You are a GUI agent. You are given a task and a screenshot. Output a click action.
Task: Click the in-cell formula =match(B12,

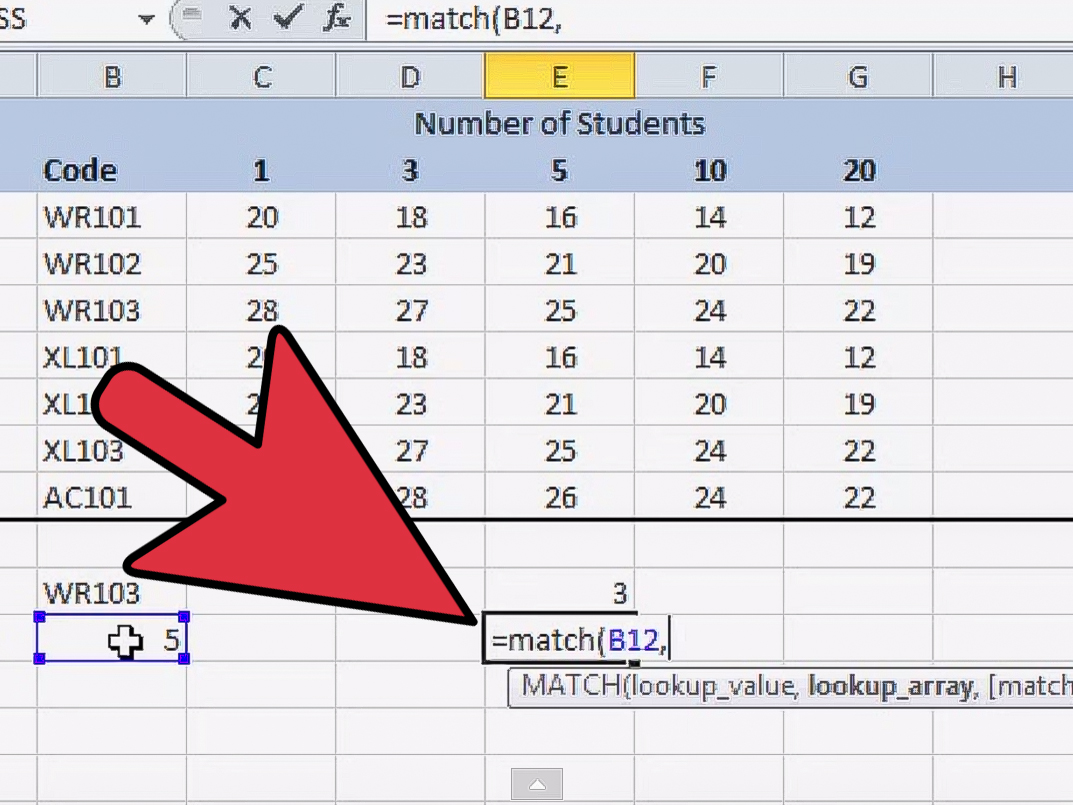click(579, 640)
